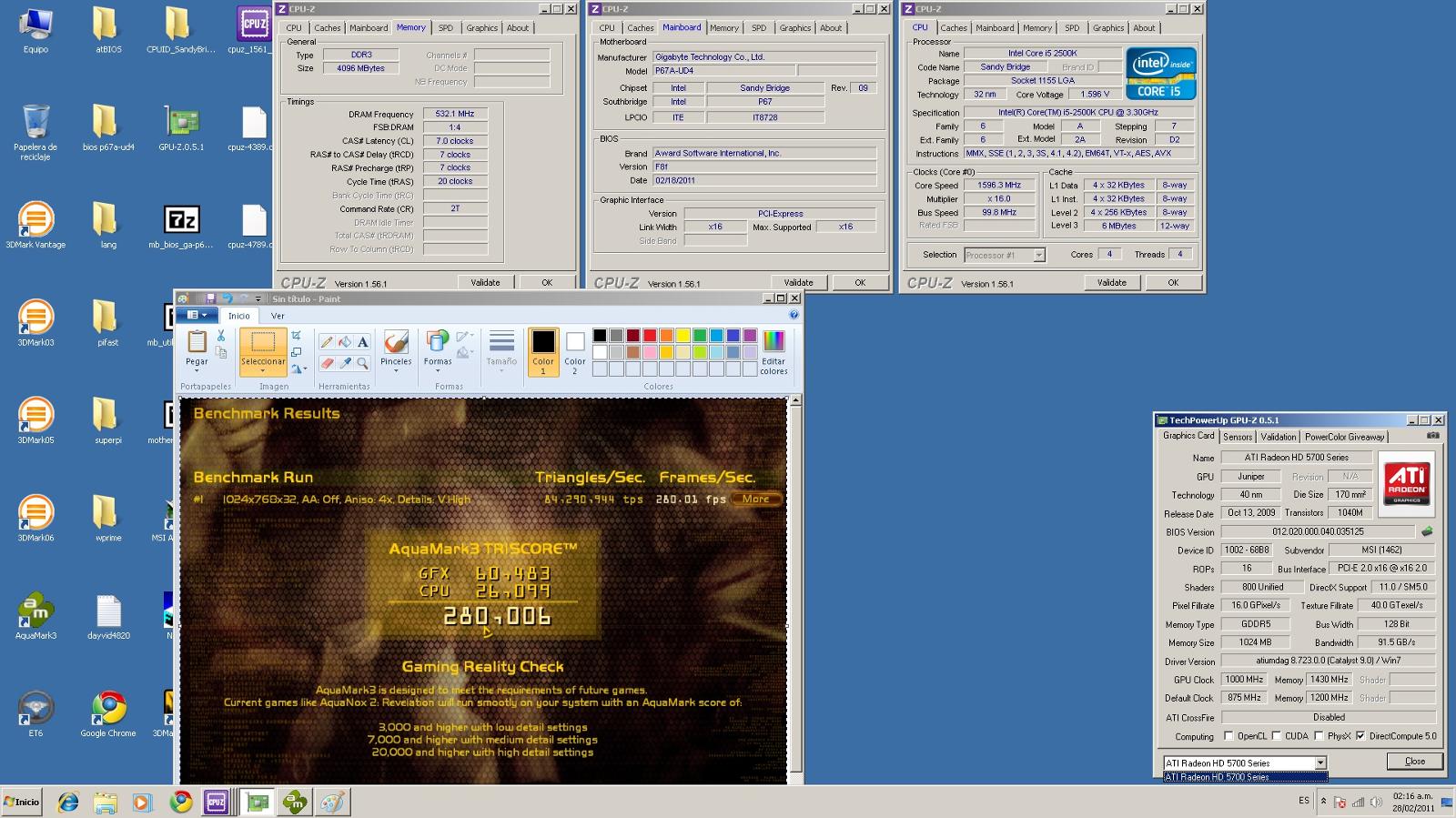The height and width of the screenshot is (818, 1456).
Task: Click the Cut scissors icon in Paint
Action: tap(221, 336)
